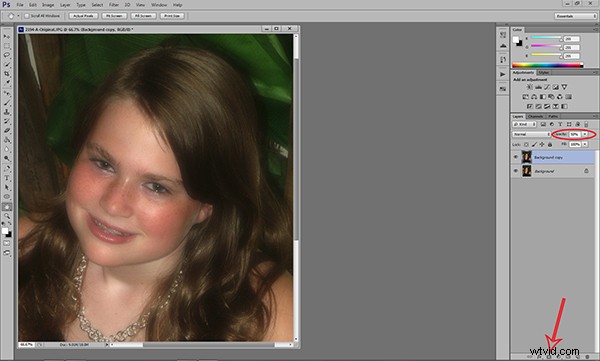Click the cyan color slider

tap(546, 38)
